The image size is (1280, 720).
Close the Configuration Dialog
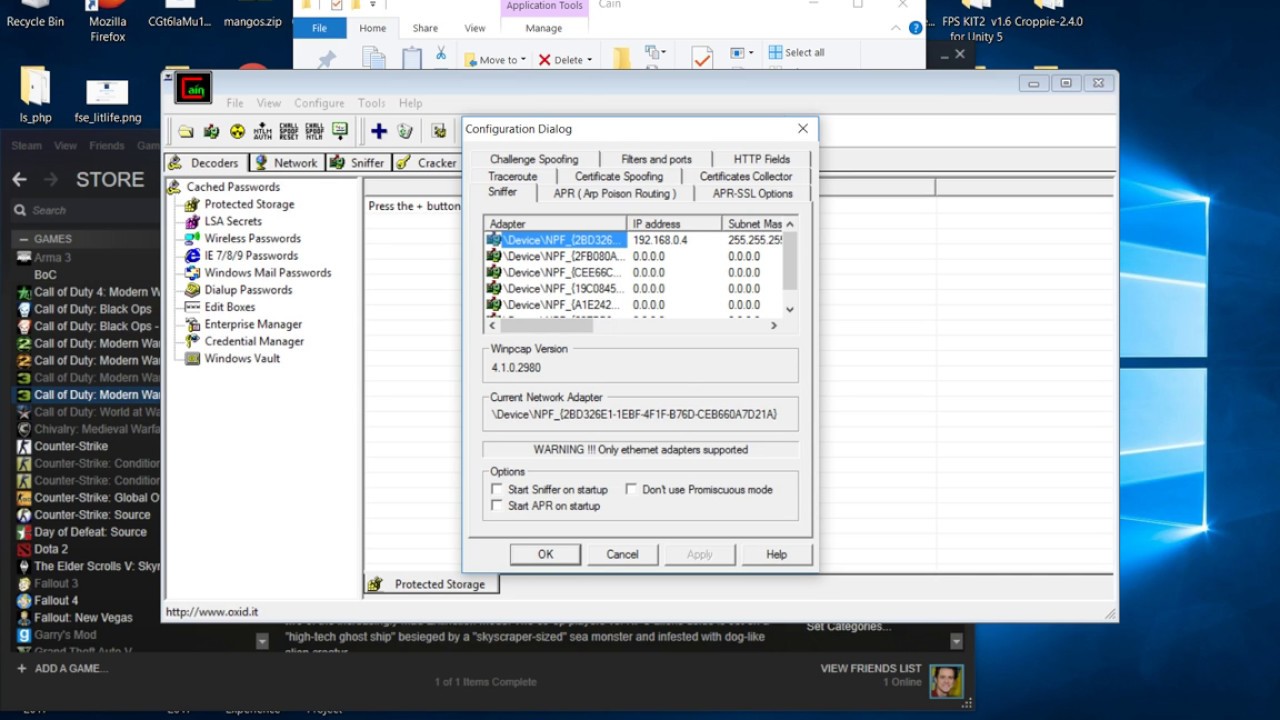tap(802, 129)
